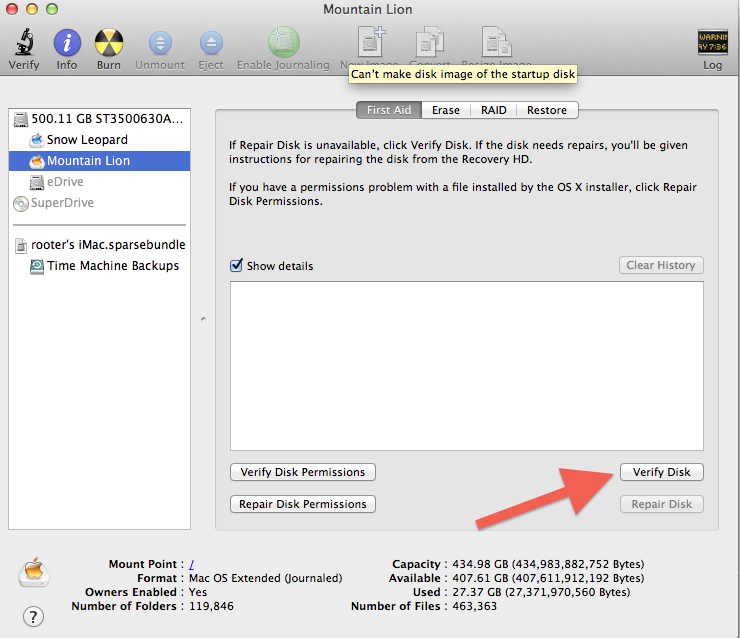
Task: Click the Number of Files value 463,363
Action: 474,606
